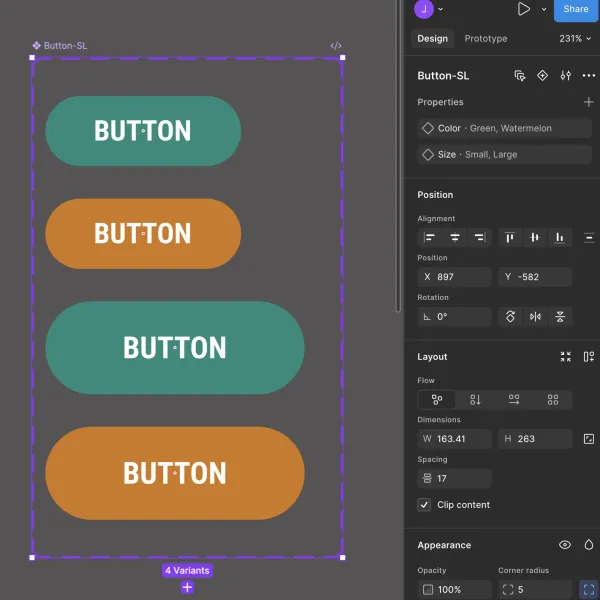Click the flip horizontal icon
This screenshot has width=600, height=600.
[x=535, y=316]
